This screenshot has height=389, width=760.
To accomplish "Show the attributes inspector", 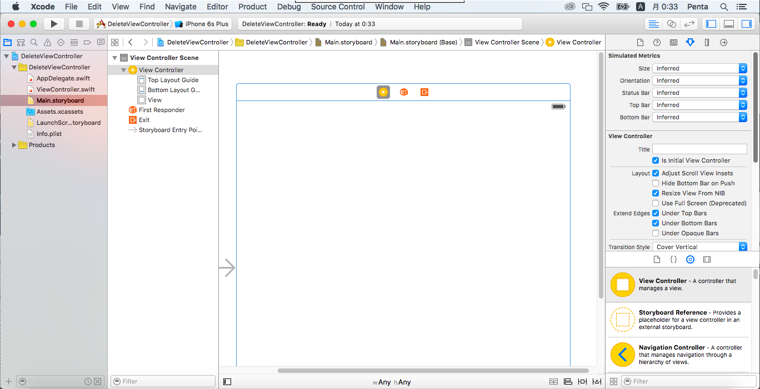I will point(690,43).
